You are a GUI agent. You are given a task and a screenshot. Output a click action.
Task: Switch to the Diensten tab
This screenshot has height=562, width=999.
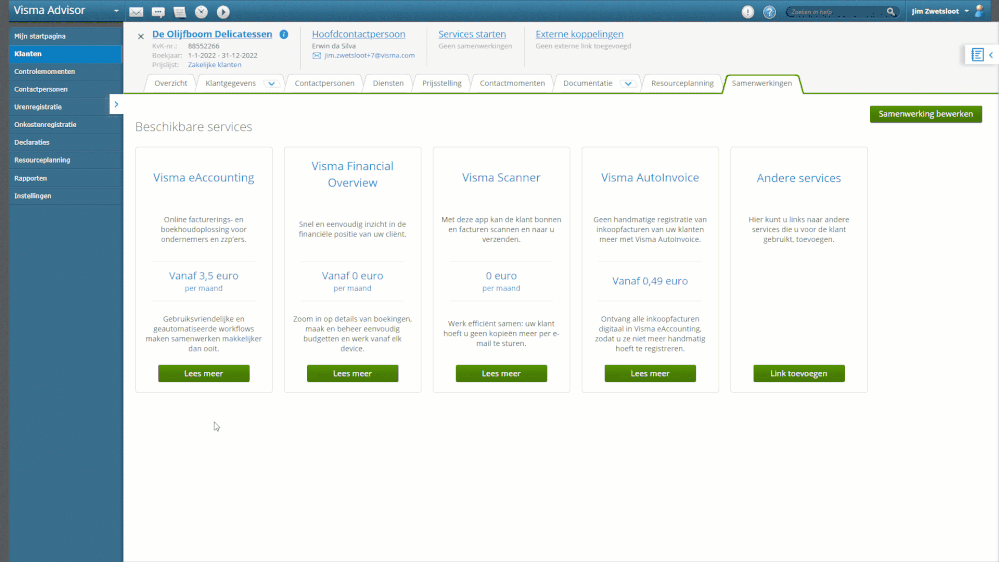point(388,83)
